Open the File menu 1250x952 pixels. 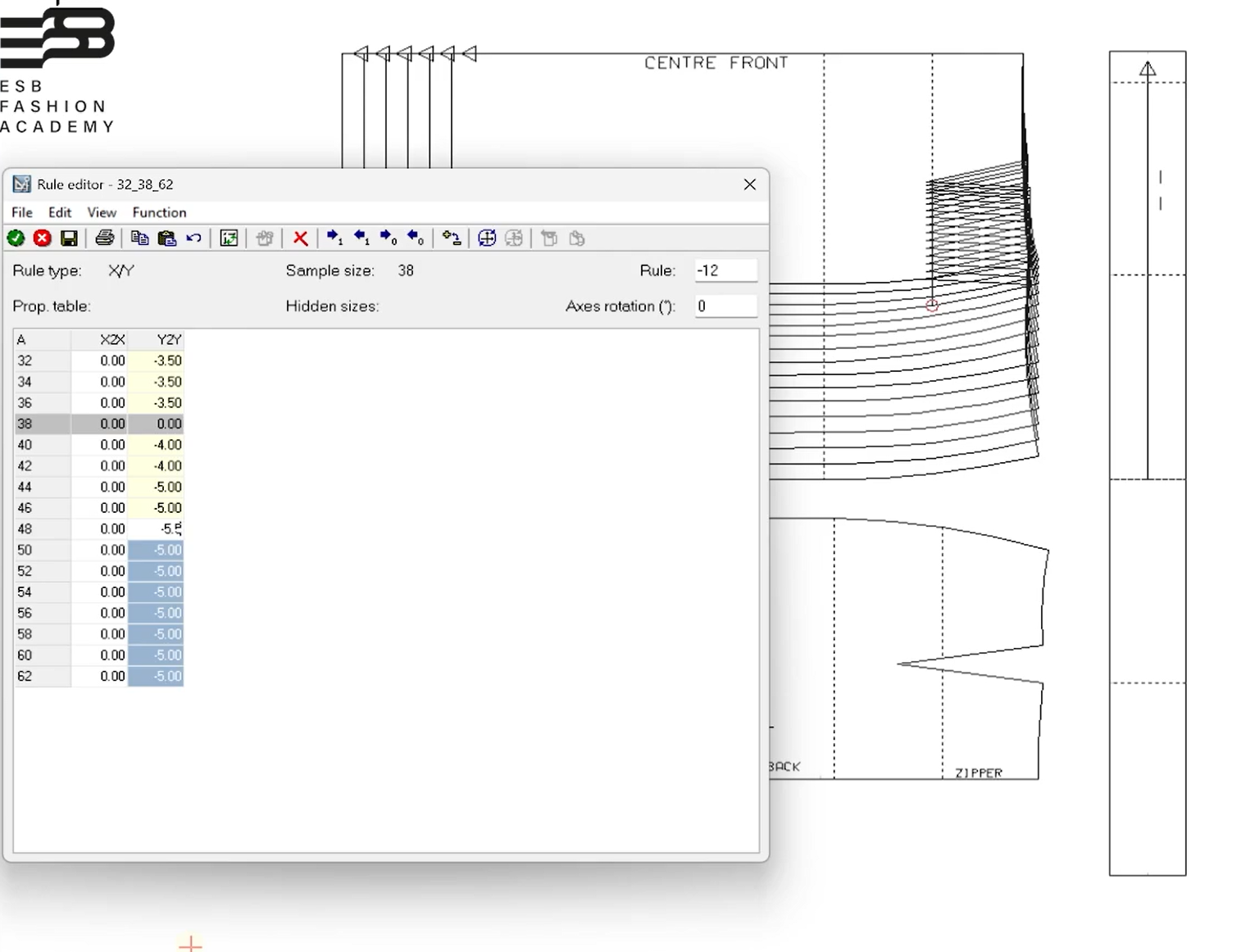point(22,212)
